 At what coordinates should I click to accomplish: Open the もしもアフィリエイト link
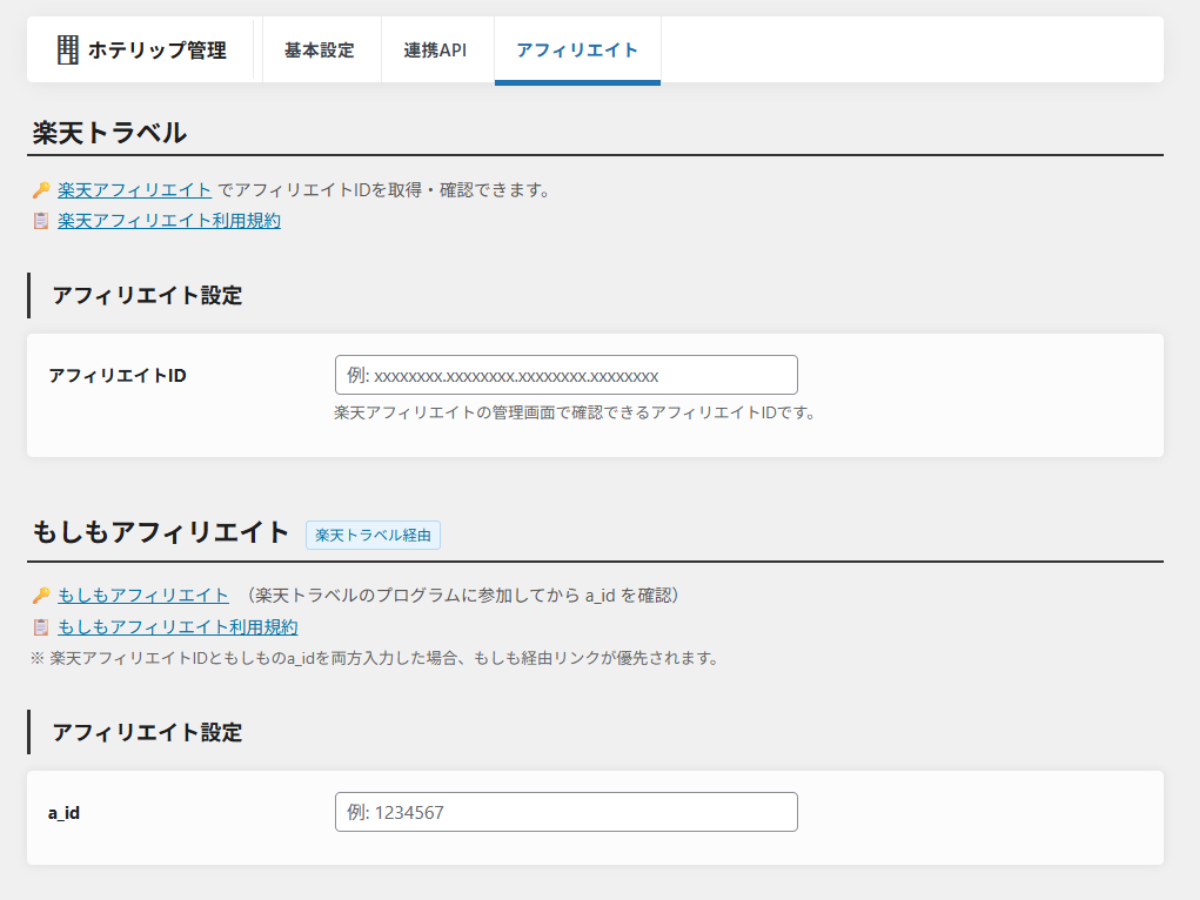tap(143, 594)
